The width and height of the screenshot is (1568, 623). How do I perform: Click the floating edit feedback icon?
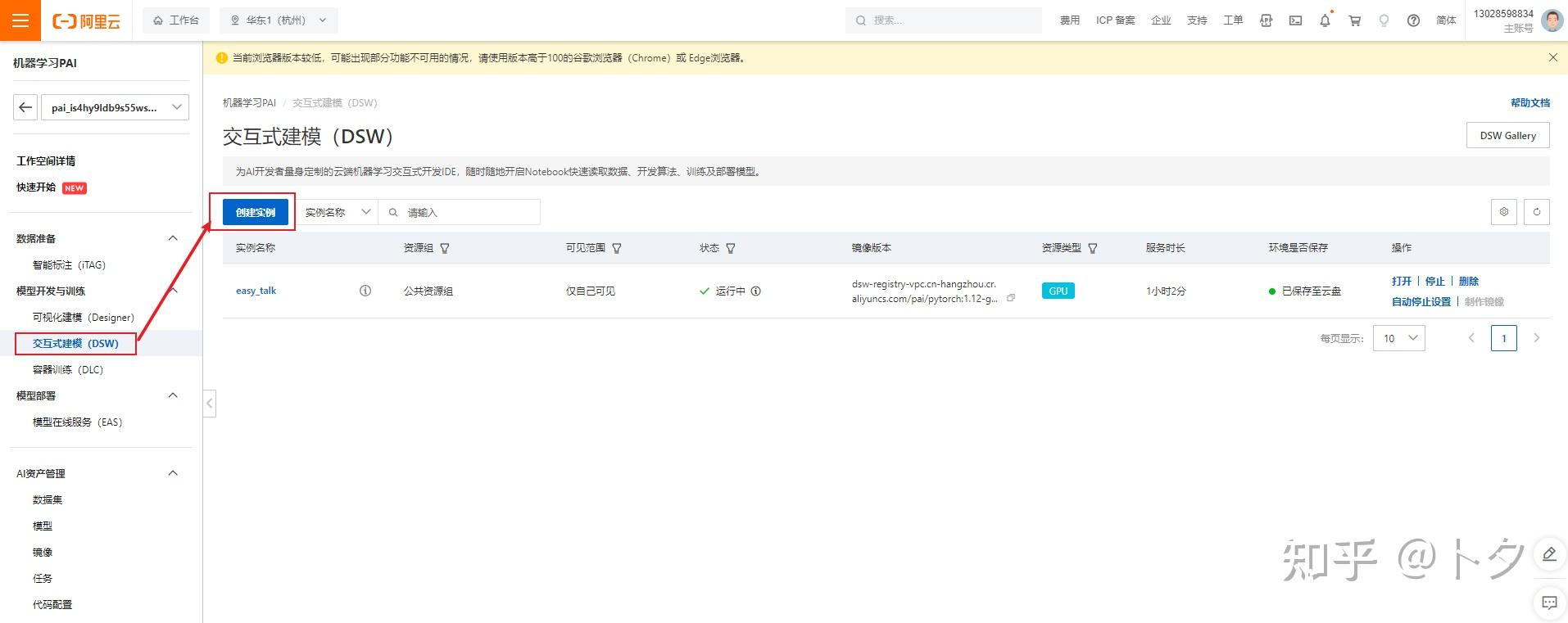pyautogui.click(x=1549, y=554)
